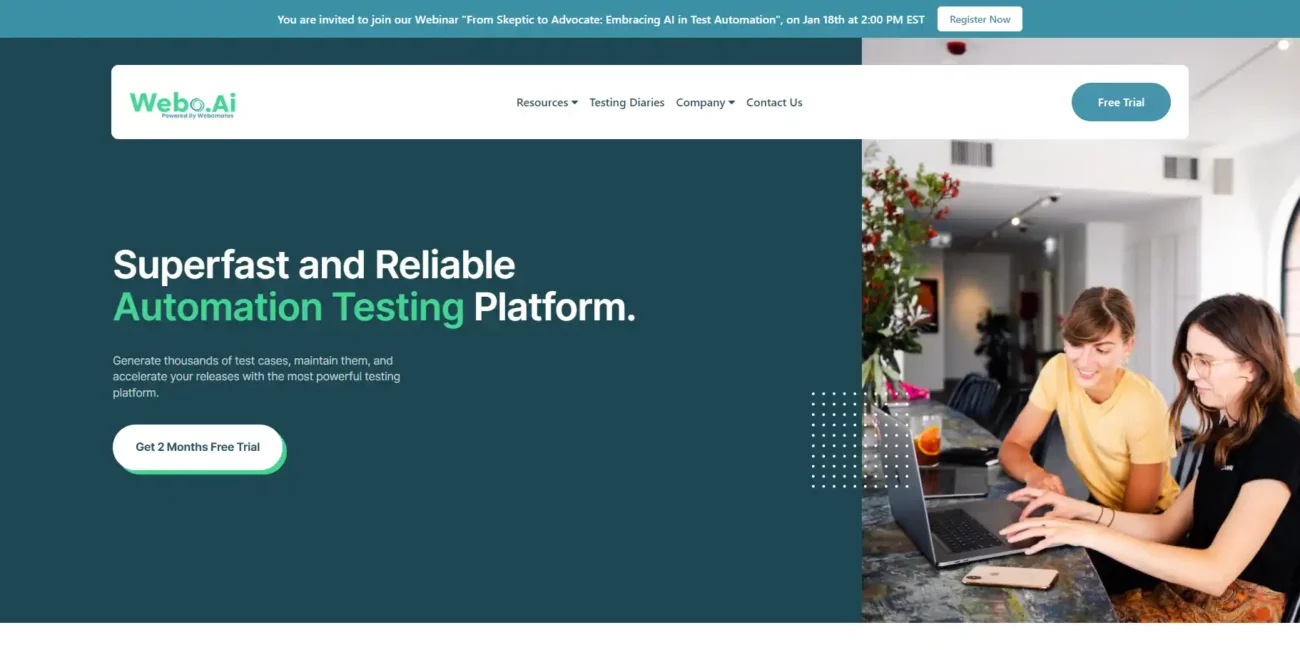Click the Powered By Webomates tagline
The width and height of the screenshot is (1300, 650).
pyautogui.click(x=198, y=116)
